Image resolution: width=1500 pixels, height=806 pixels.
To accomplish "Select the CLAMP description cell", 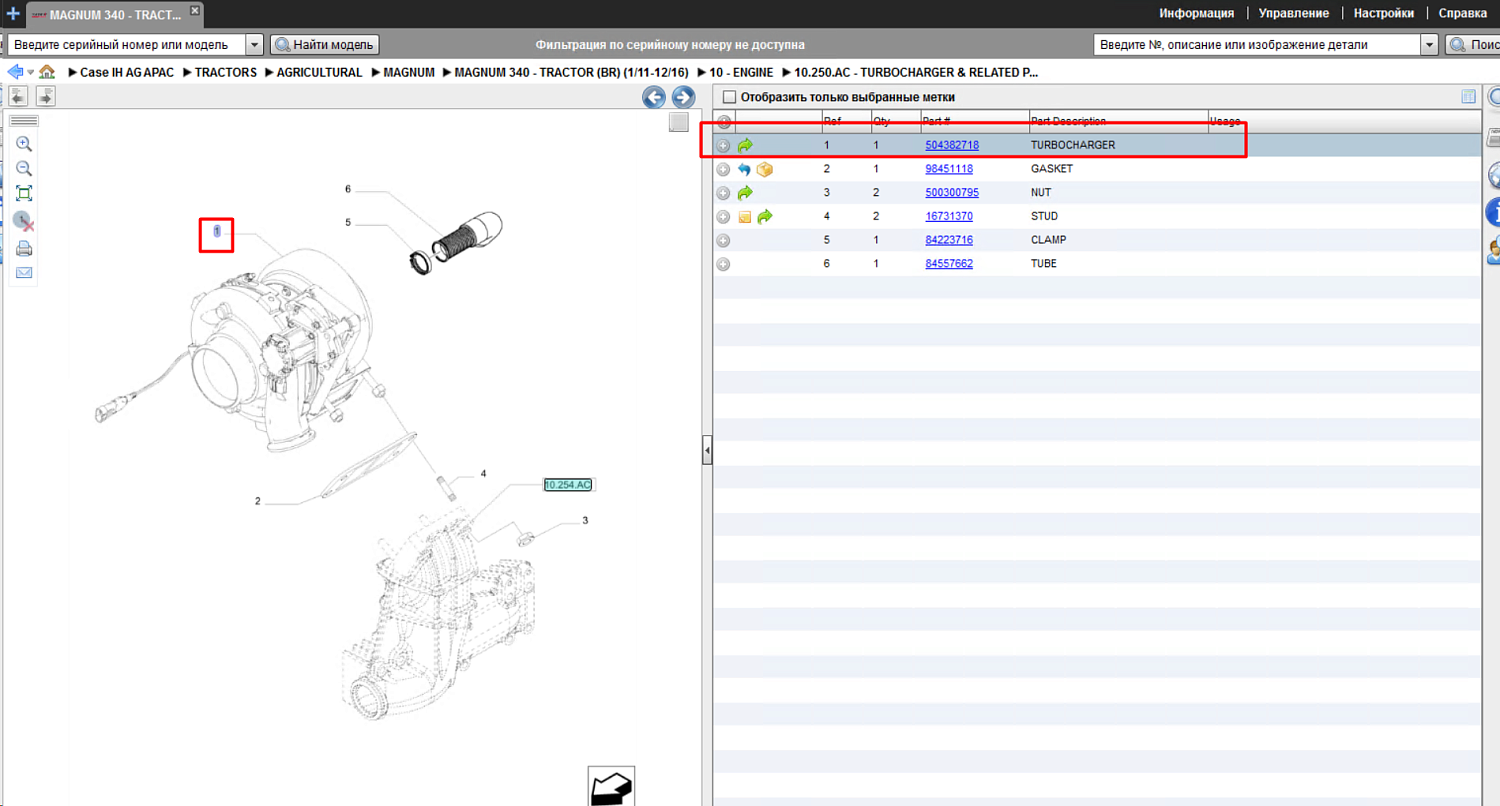I will [x=1049, y=240].
